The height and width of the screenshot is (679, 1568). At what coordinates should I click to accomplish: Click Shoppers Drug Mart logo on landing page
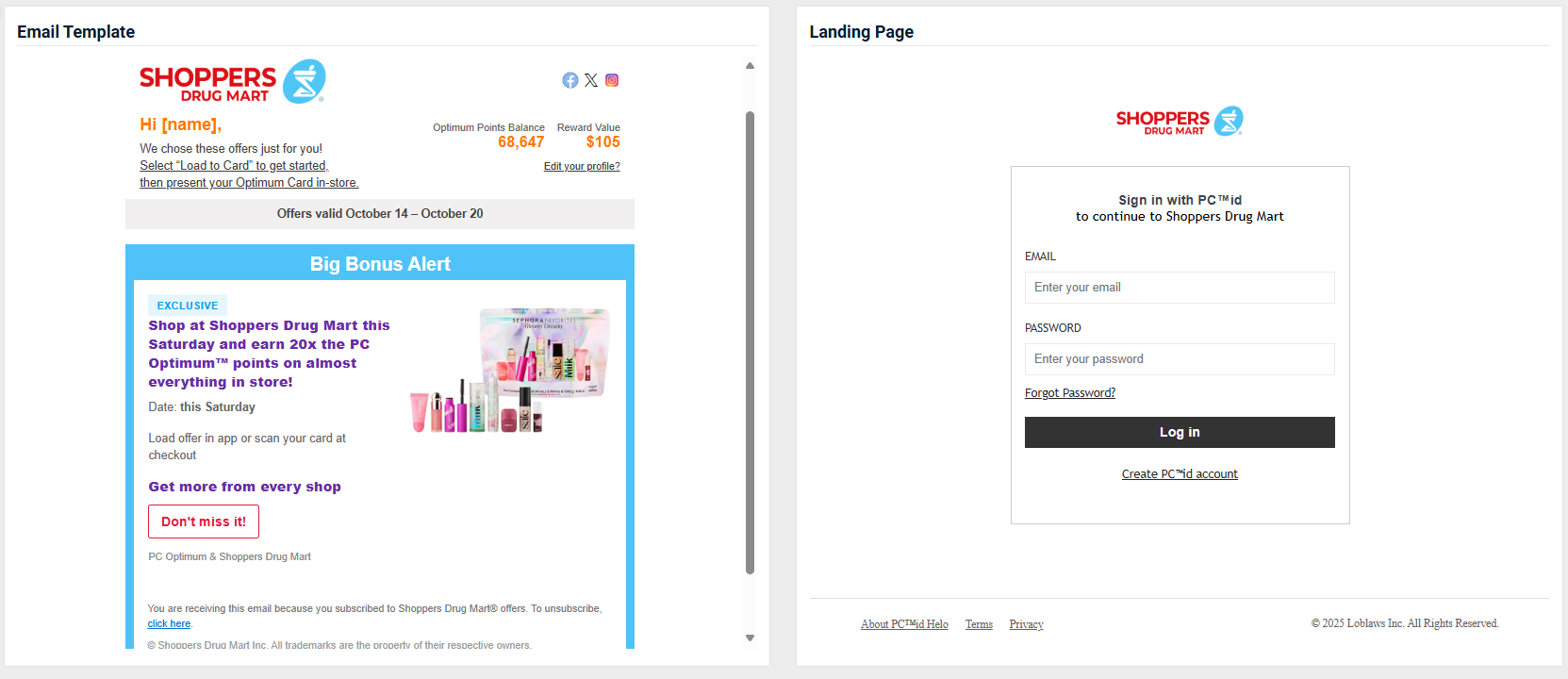click(1180, 122)
